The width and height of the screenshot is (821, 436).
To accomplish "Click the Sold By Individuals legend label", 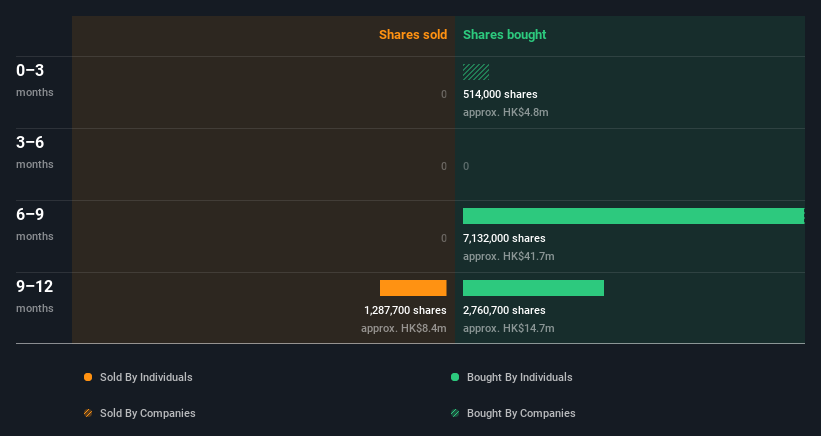I will pyautogui.click(x=146, y=377).
